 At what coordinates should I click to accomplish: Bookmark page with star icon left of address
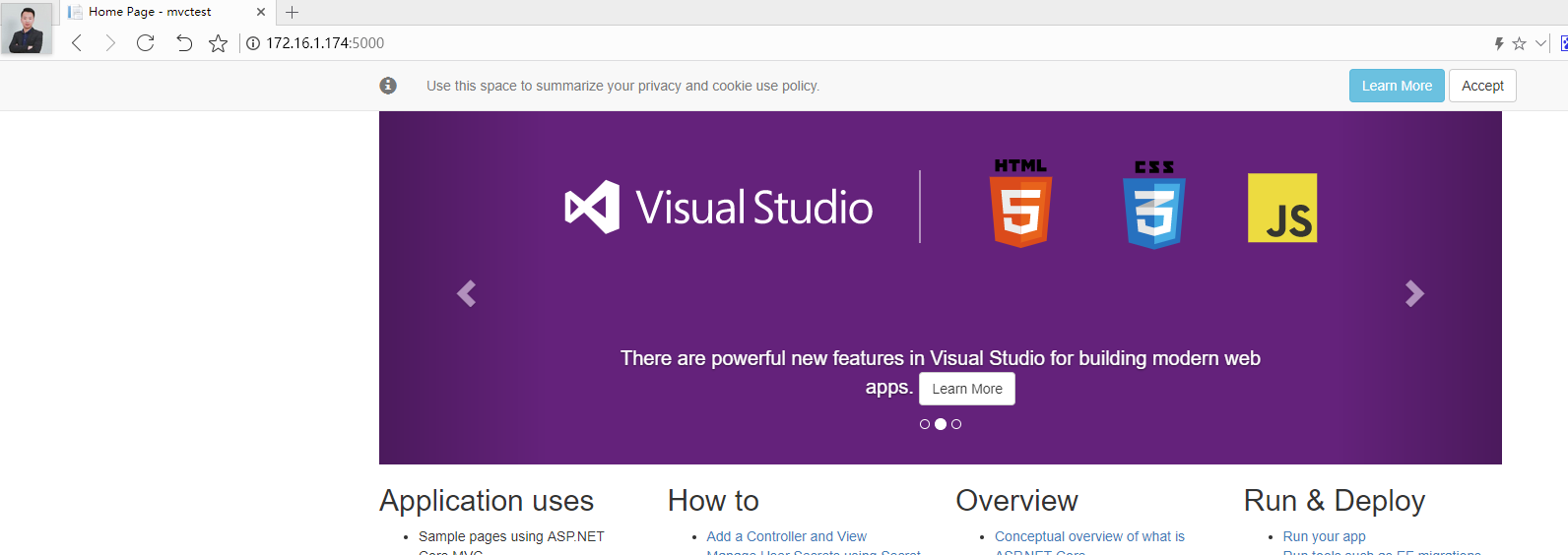click(219, 43)
